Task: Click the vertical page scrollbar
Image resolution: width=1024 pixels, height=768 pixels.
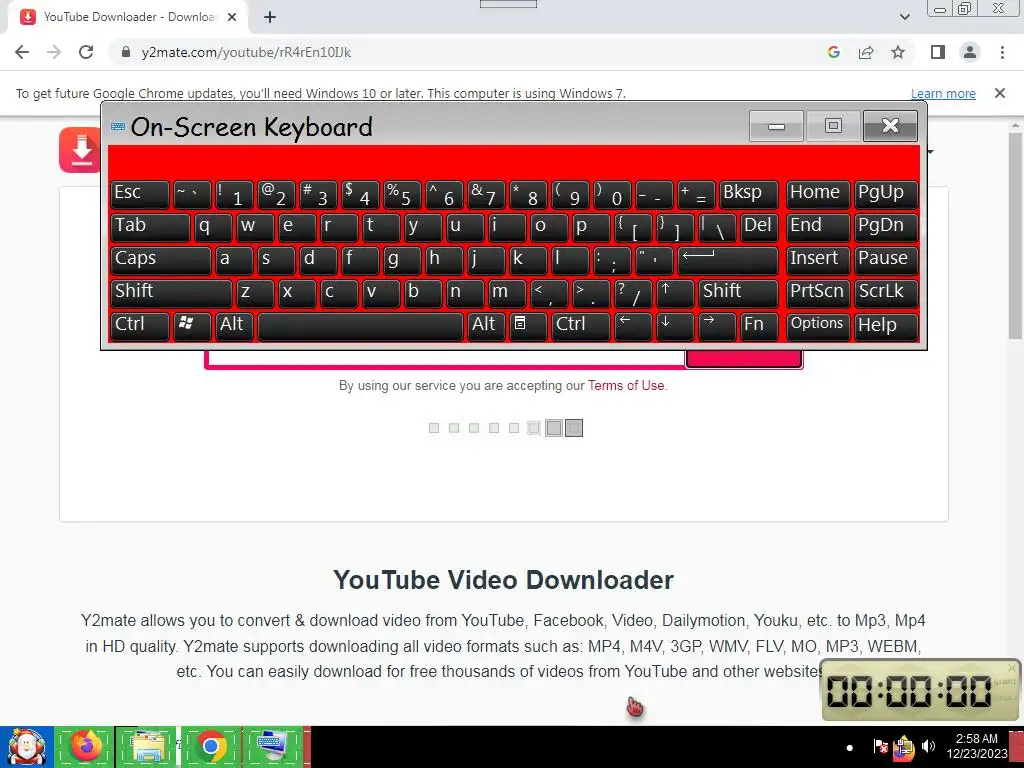Action: (x=1016, y=235)
